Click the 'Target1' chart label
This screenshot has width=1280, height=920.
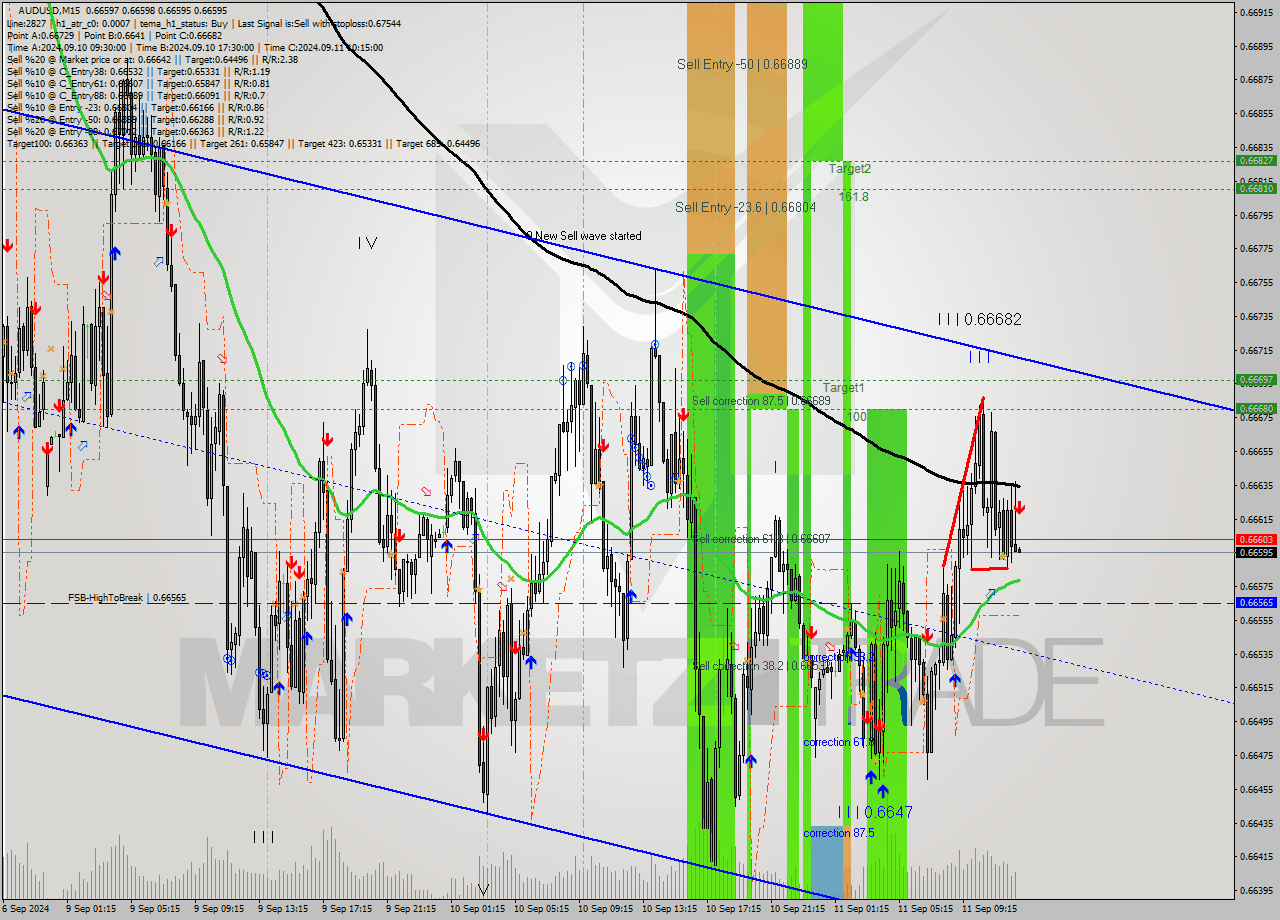[843, 387]
